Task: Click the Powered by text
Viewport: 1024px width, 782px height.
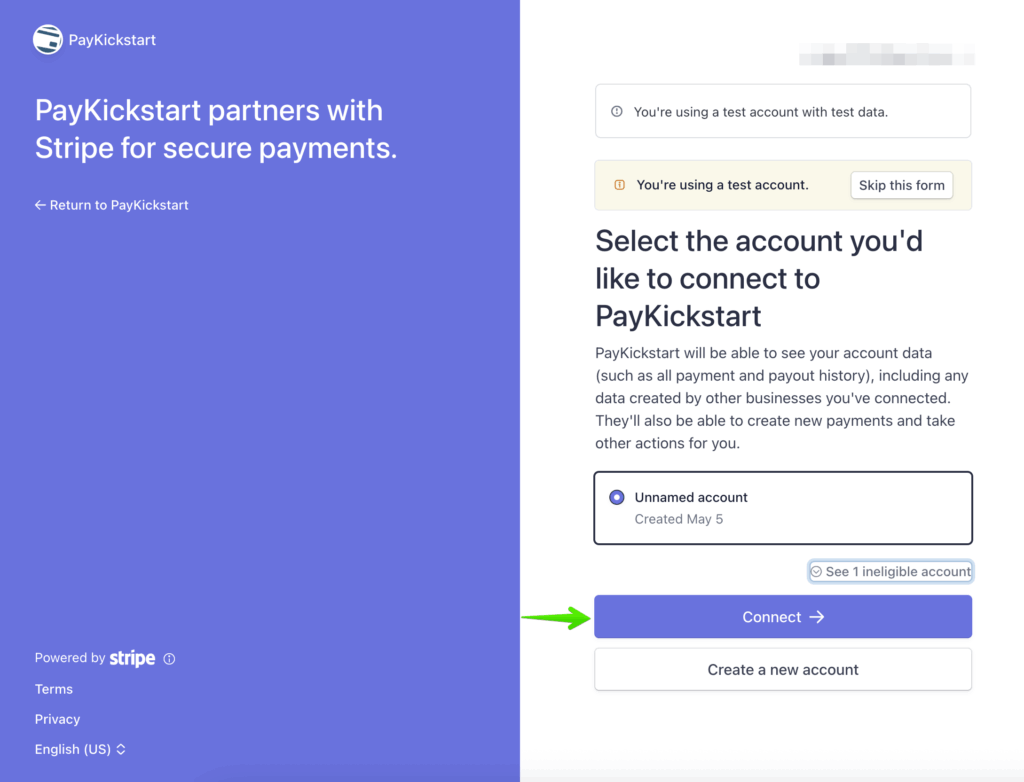Action: 70,658
